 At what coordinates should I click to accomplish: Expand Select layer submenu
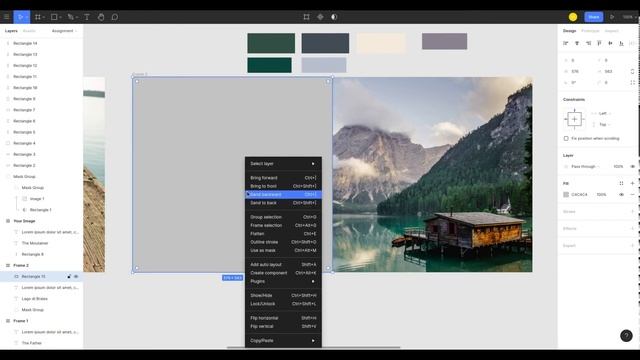283,164
